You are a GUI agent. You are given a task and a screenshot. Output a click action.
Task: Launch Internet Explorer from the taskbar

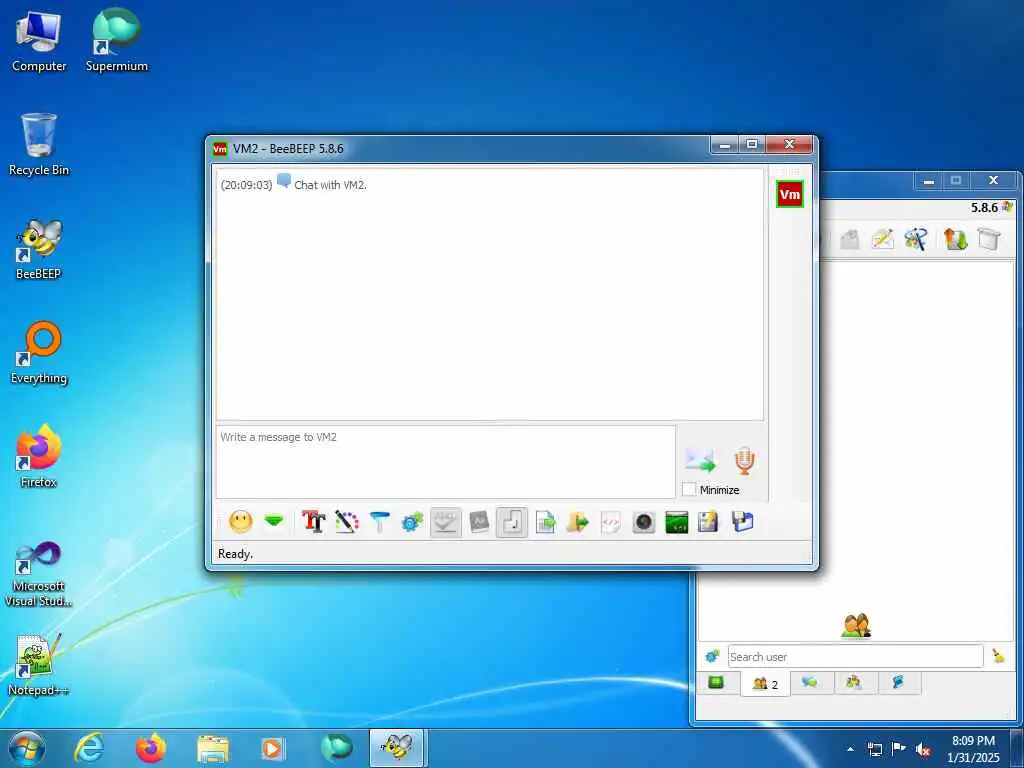point(88,748)
